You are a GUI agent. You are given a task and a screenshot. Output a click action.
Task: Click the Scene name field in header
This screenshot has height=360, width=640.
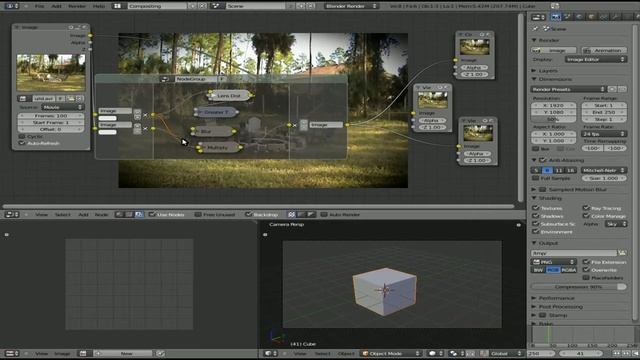point(256,6)
